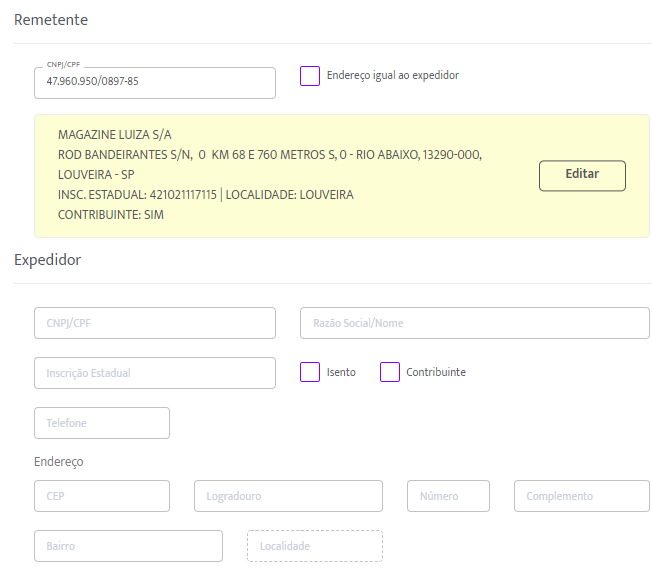
Task: Click the Razão Social/Nome field
Action: (474, 323)
